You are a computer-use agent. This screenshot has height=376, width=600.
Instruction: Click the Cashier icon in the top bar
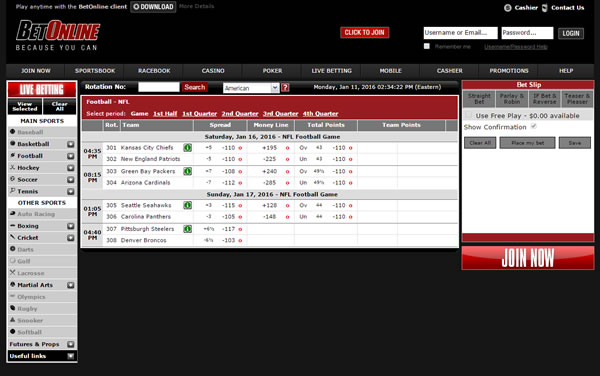coord(508,8)
